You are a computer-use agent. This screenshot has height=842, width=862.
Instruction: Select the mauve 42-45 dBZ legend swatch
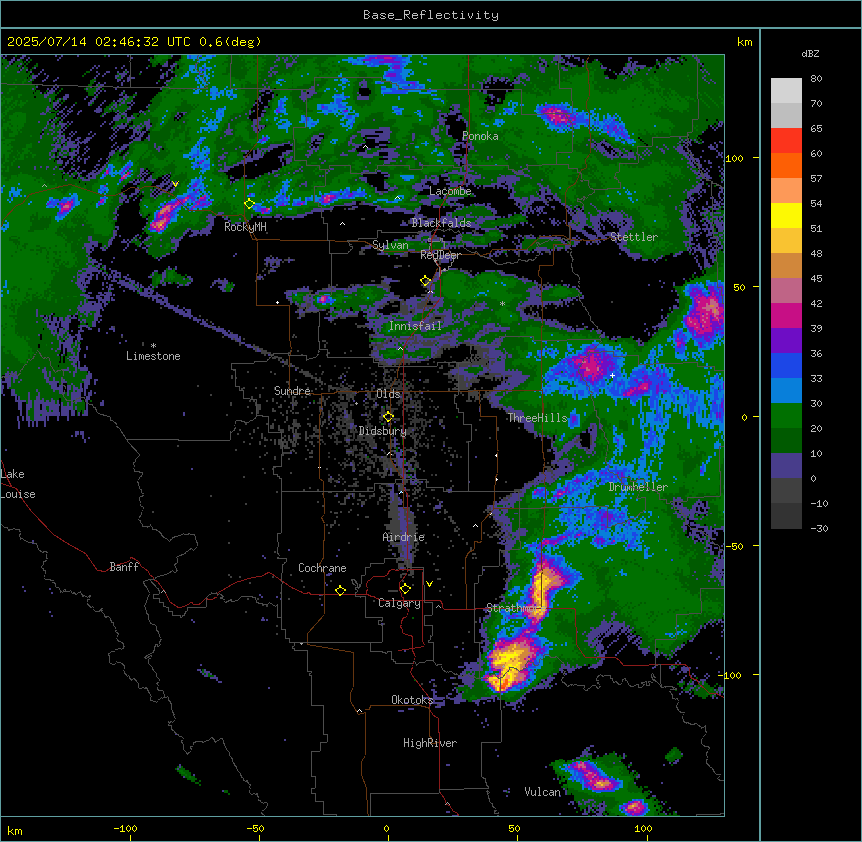pos(786,291)
